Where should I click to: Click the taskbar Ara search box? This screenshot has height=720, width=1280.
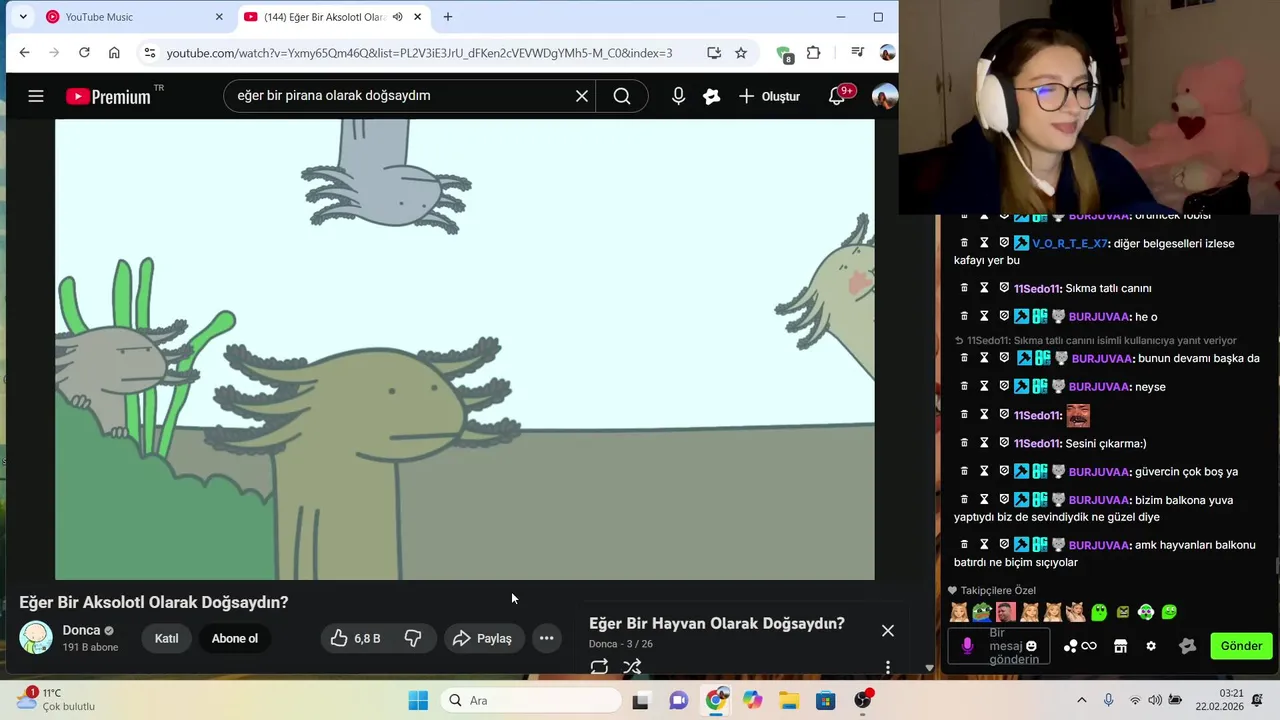(532, 700)
